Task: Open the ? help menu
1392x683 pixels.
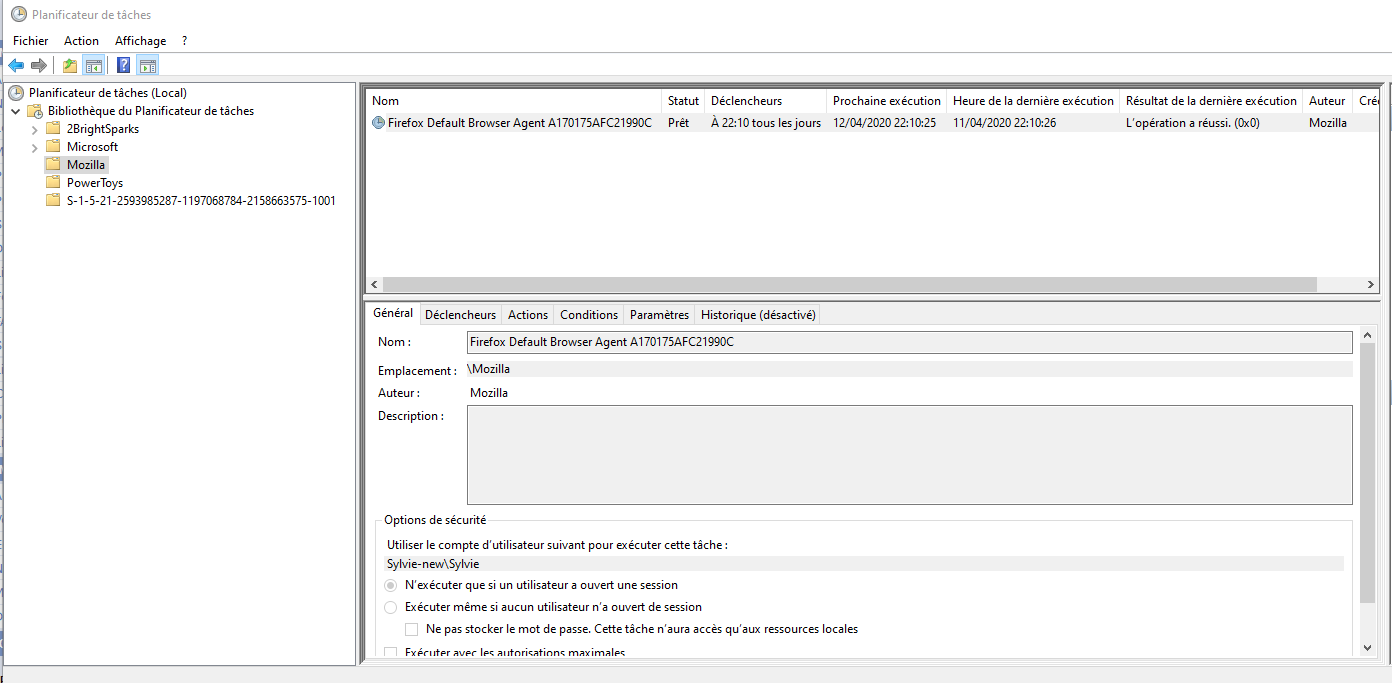Action: point(185,41)
